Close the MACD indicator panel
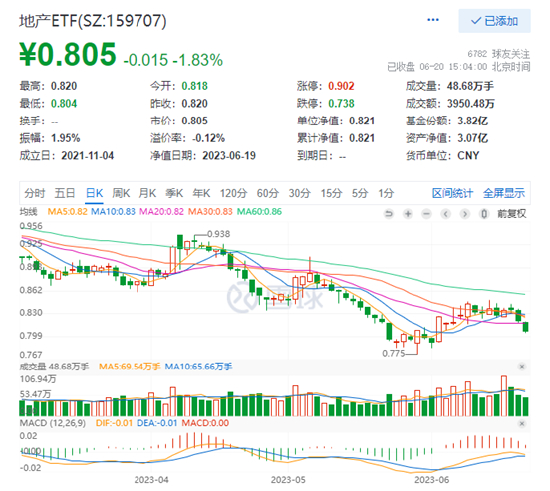550x491 pixels. [x=522, y=424]
